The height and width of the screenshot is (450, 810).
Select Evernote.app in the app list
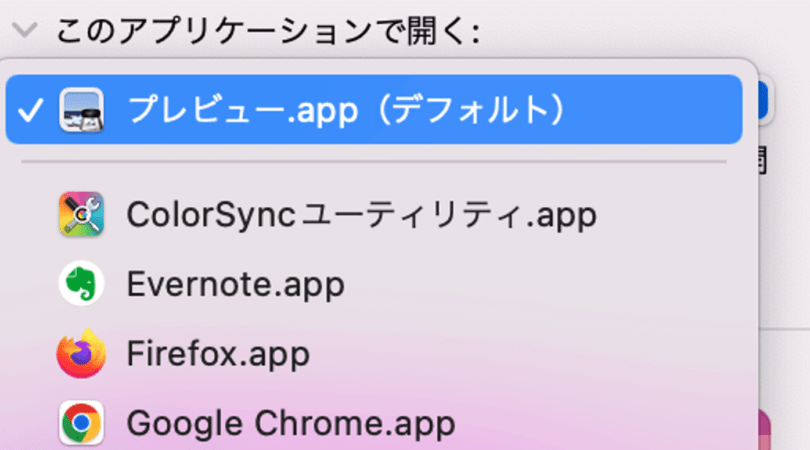(235, 284)
